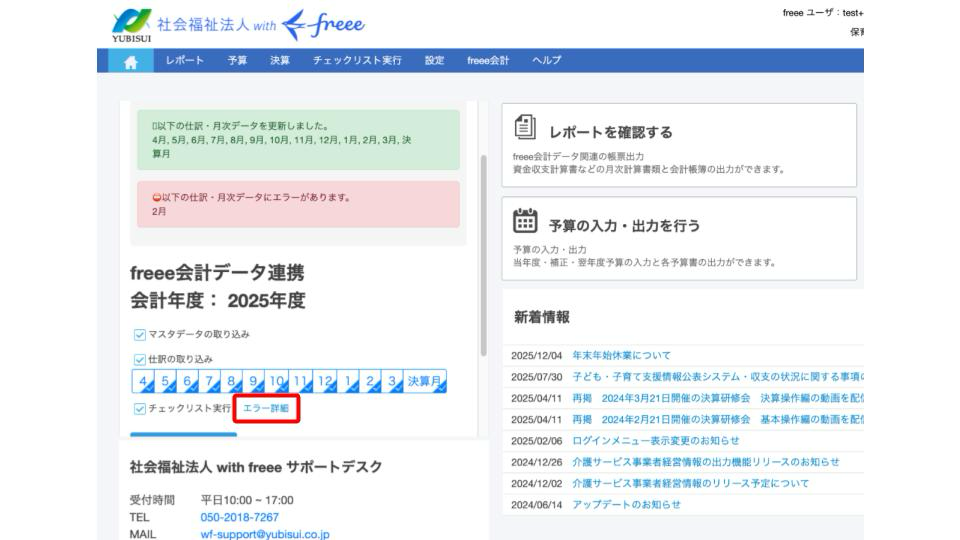Toggle the マスタデータの取り込み checkbox
This screenshot has height=540, width=960.
[x=140, y=335]
